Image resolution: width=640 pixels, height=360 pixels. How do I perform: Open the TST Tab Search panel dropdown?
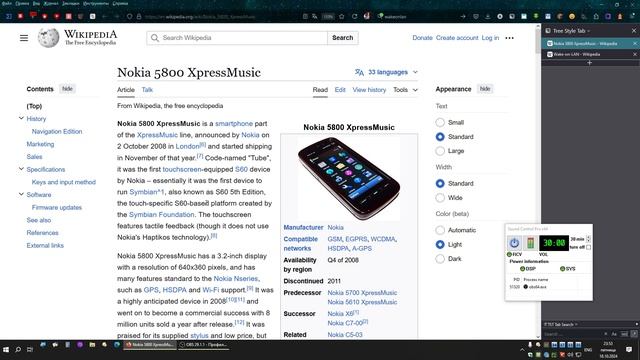click(561, 324)
